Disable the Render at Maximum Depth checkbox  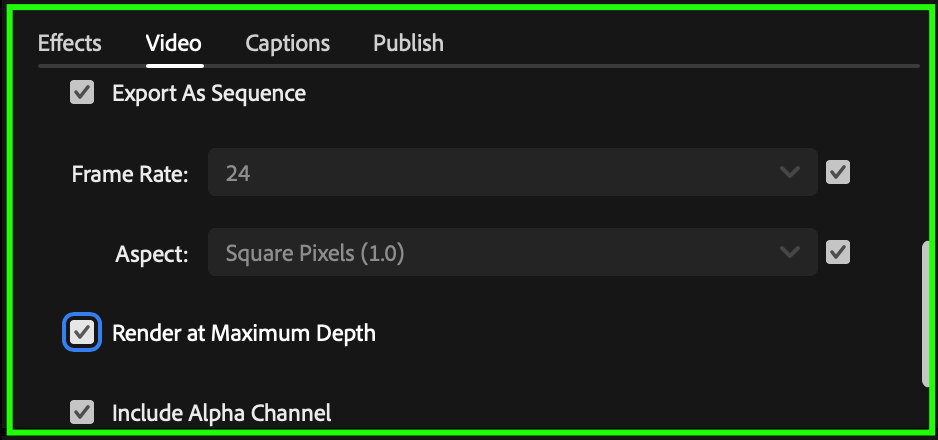click(x=82, y=332)
